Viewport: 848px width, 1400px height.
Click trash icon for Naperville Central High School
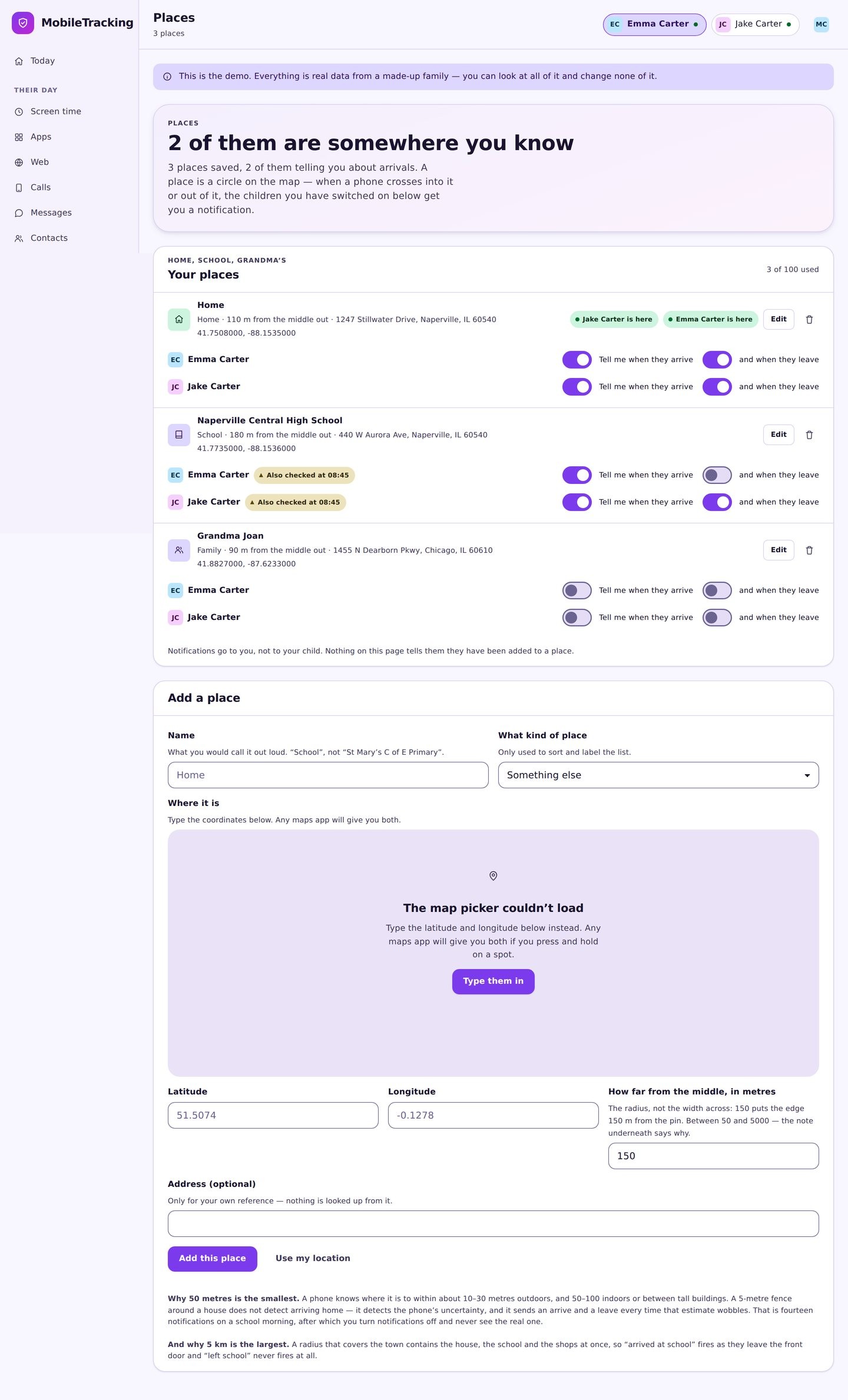point(809,435)
